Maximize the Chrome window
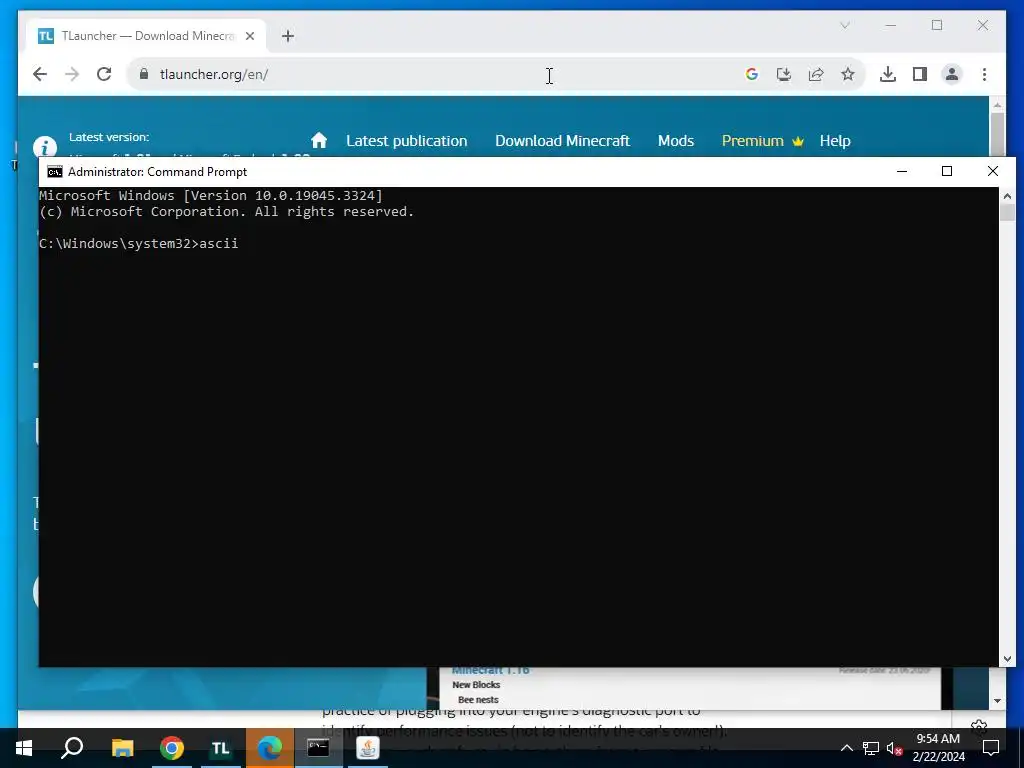The height and width of the screenshot is (768, 1024). coord(937,25)
